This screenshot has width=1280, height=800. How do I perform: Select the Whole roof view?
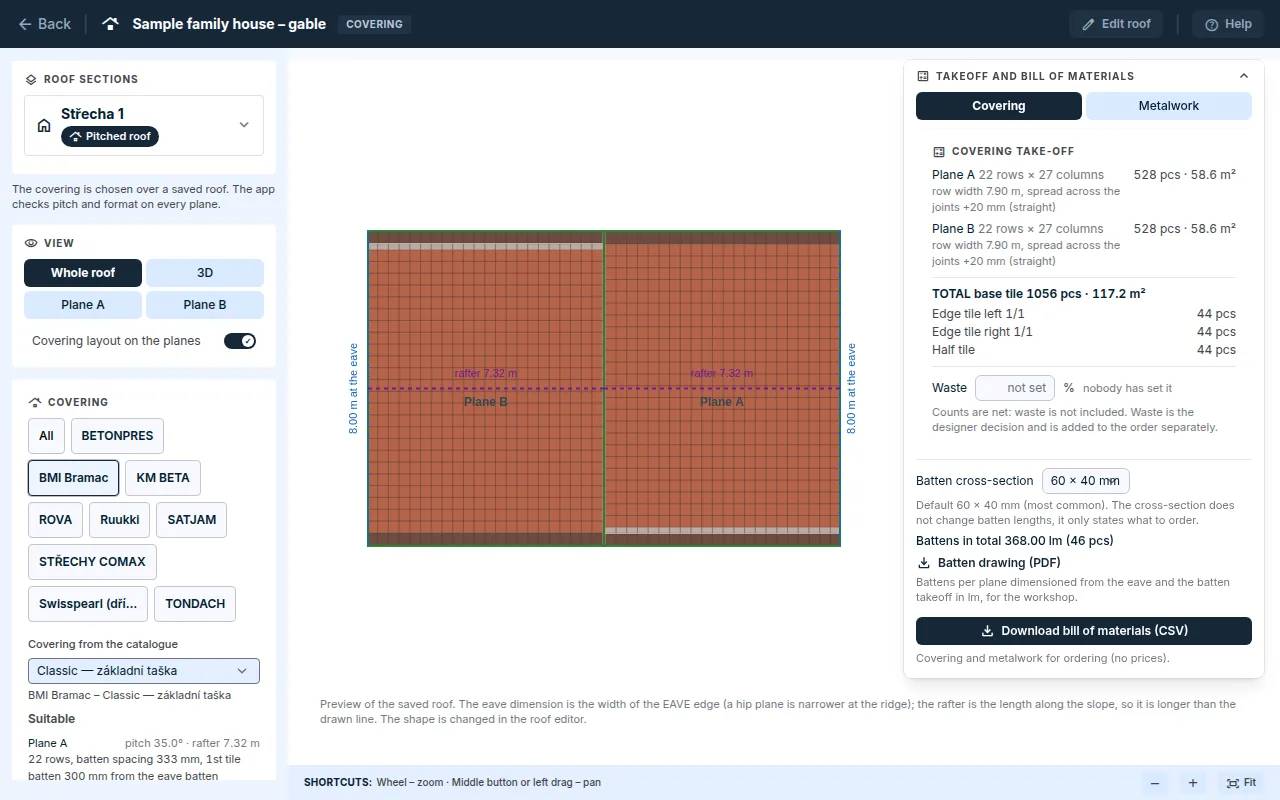tap(83, 273)
